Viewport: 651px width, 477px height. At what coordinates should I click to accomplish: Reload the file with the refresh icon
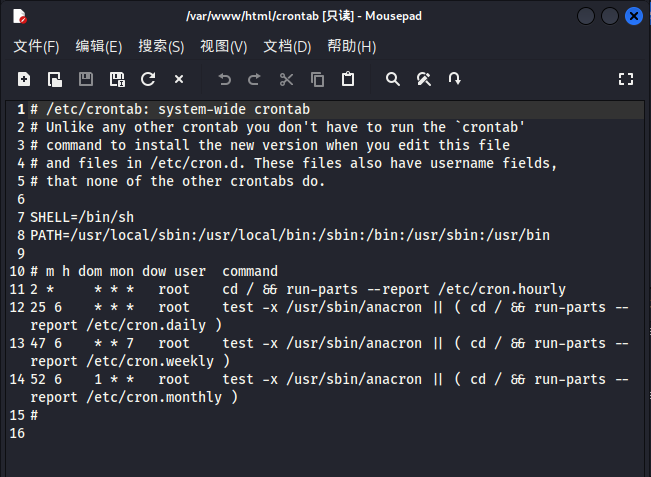(x=148, y=79)
